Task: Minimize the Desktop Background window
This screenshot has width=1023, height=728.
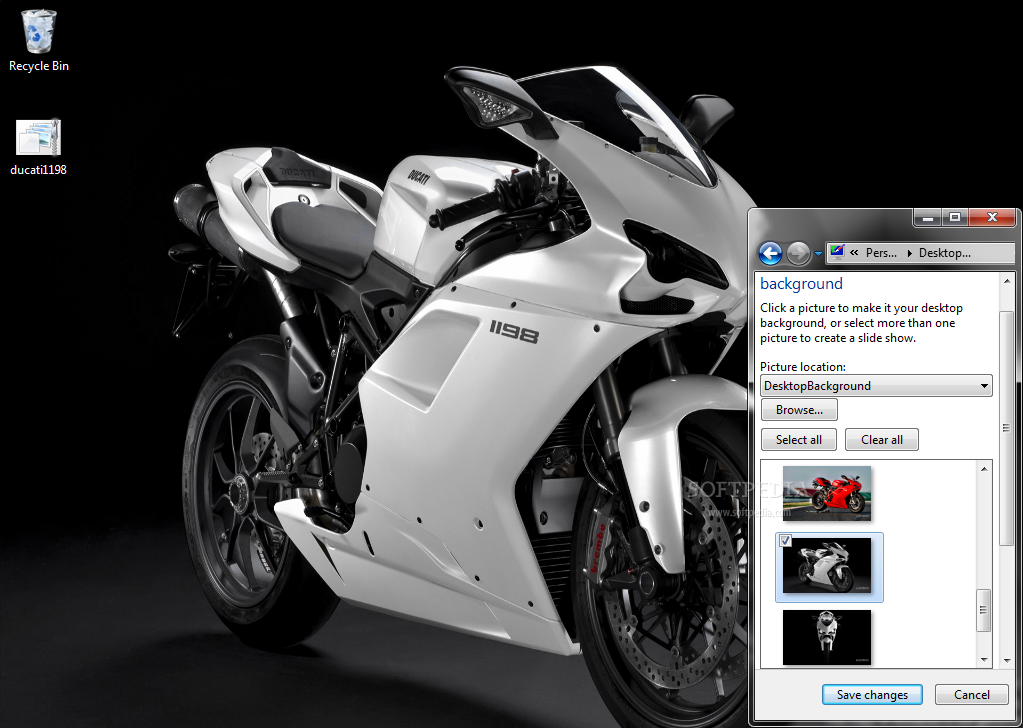Action: click(927, 217)
